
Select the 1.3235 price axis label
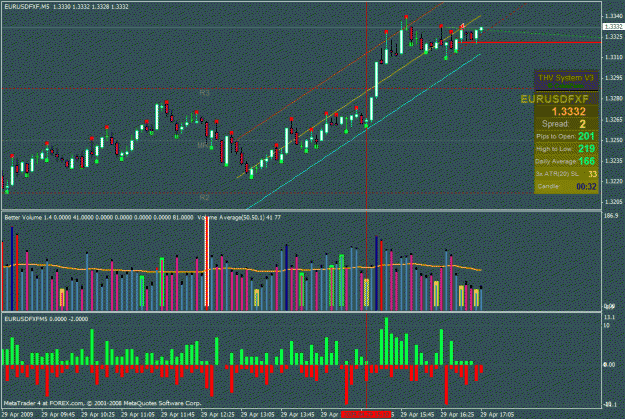click(613, 161)
